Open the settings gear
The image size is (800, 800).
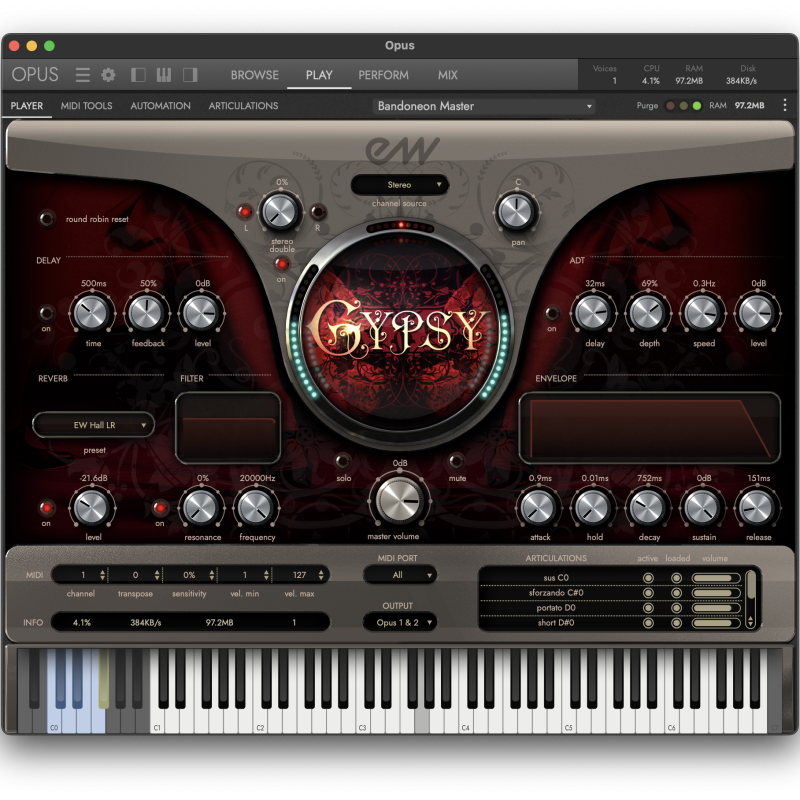[108, 75]
